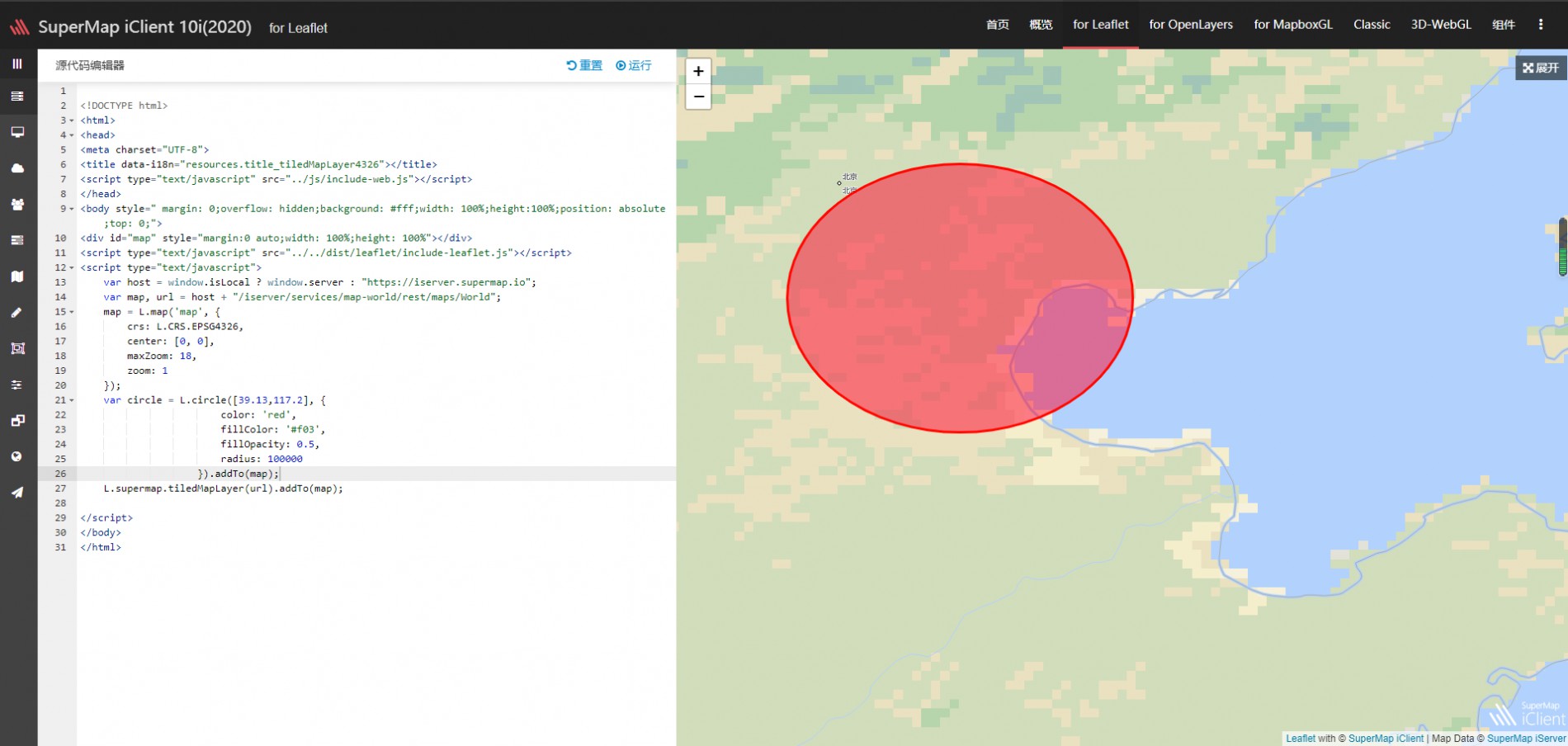Viewport: 1568px width, 746px height.
Task: Collapse code fold at line 9
Action: coord(72,209)
